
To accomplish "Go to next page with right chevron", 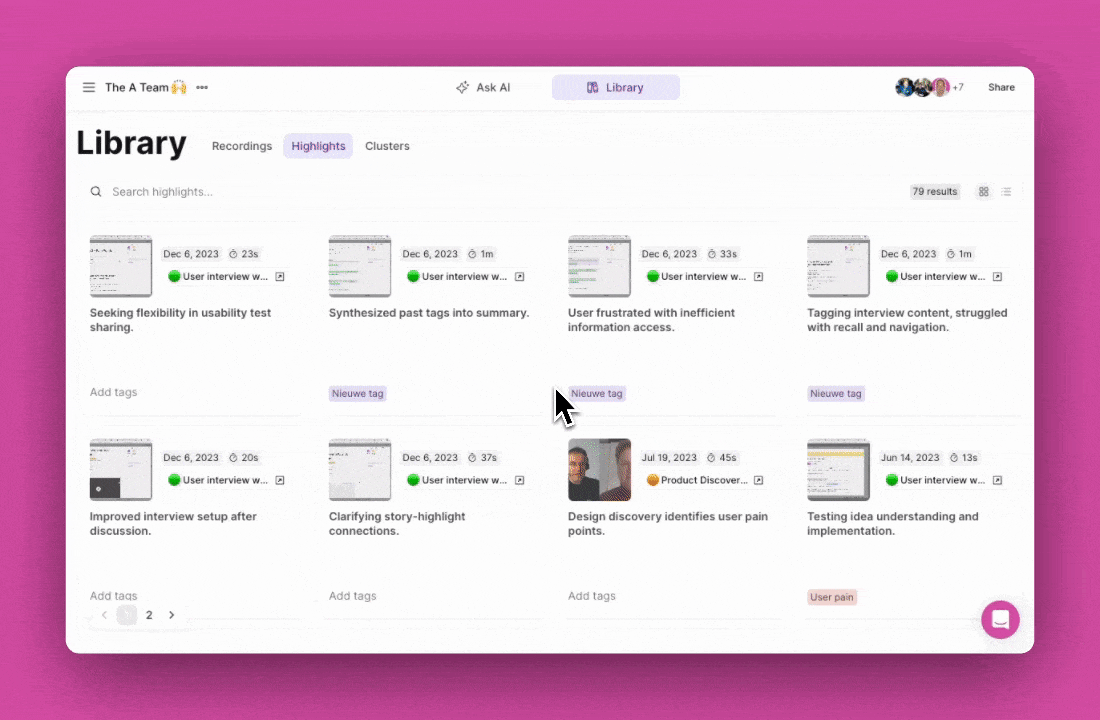I will tap(172, 615).
